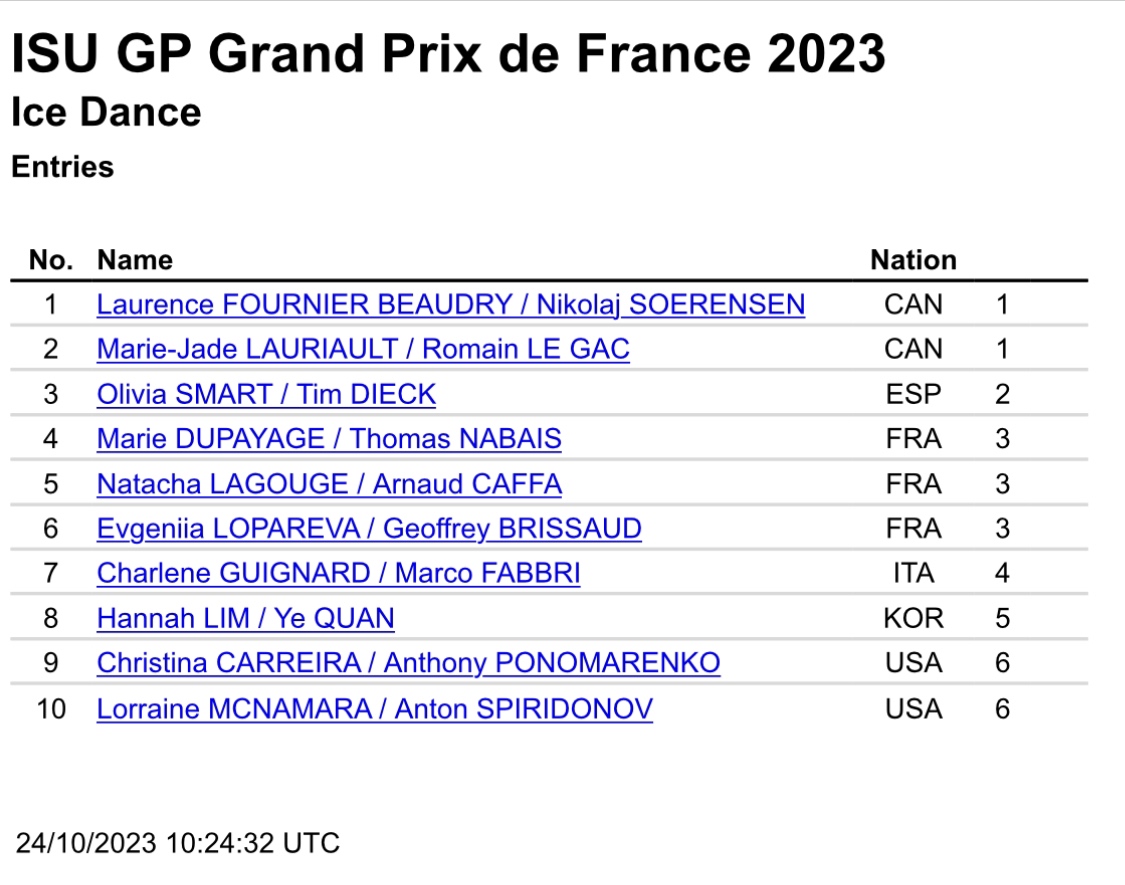Click the KOR nation cell
The image size is (1125, 885).
pyautogui.click(x=913, y=618)
